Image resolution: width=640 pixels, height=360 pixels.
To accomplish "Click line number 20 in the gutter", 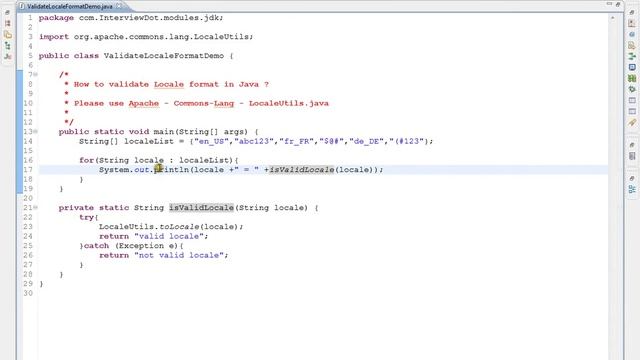I will [x=28, y=198].
